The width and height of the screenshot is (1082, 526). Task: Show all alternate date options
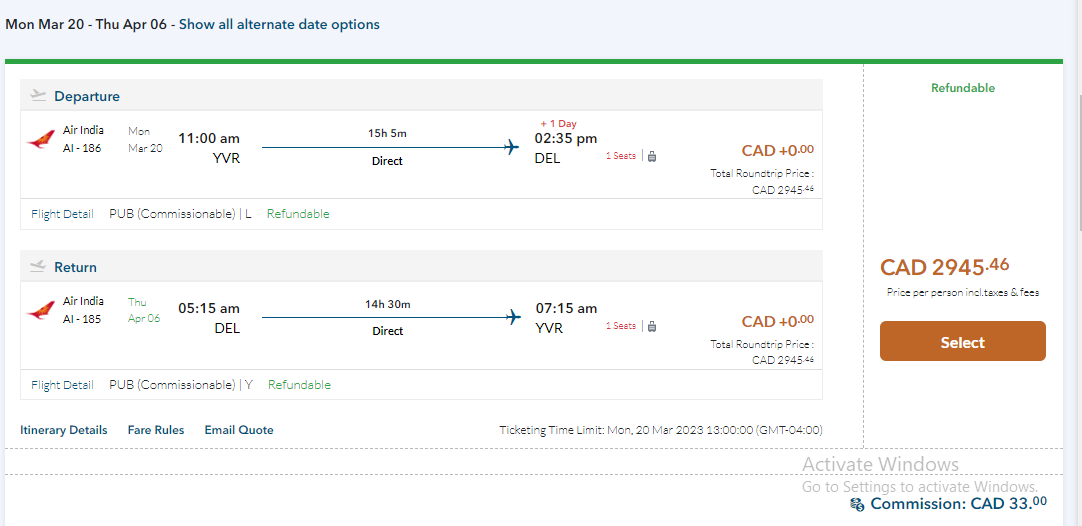[279, 24]
